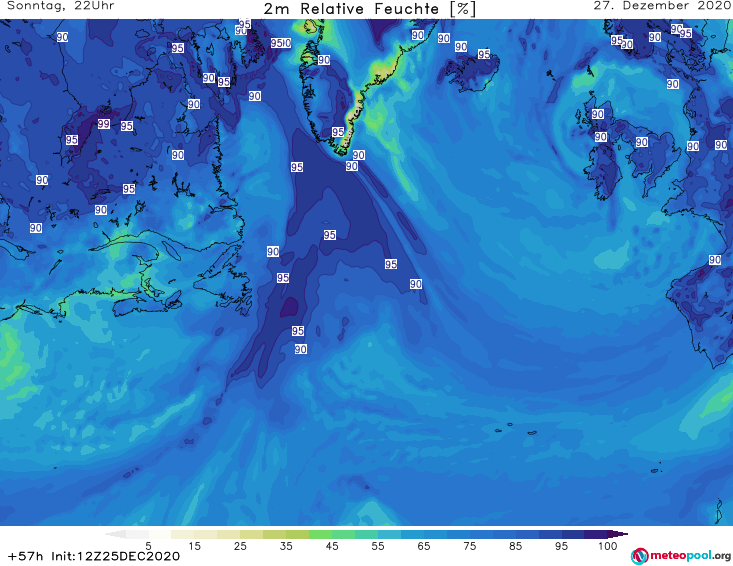Click legend value '25'
The height and width of the screenshot is (566, 733).
(x=240, y=546)
